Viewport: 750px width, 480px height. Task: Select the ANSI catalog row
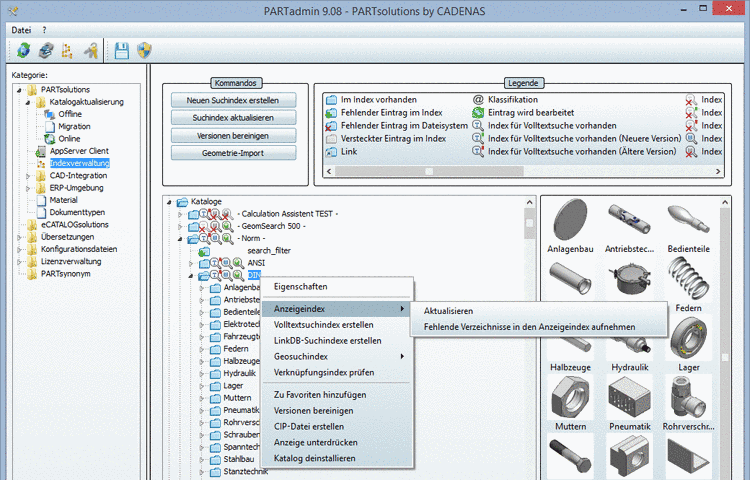point(256,263)
